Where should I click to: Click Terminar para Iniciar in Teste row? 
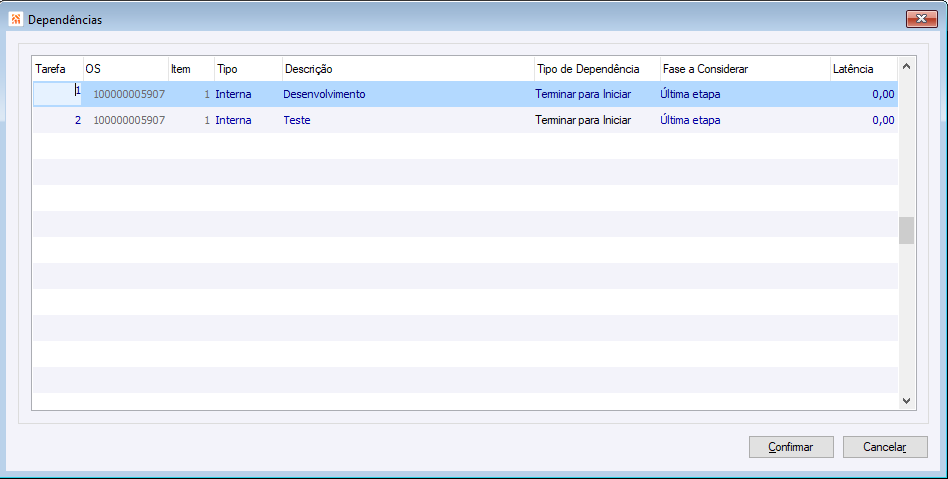(583, 120)
